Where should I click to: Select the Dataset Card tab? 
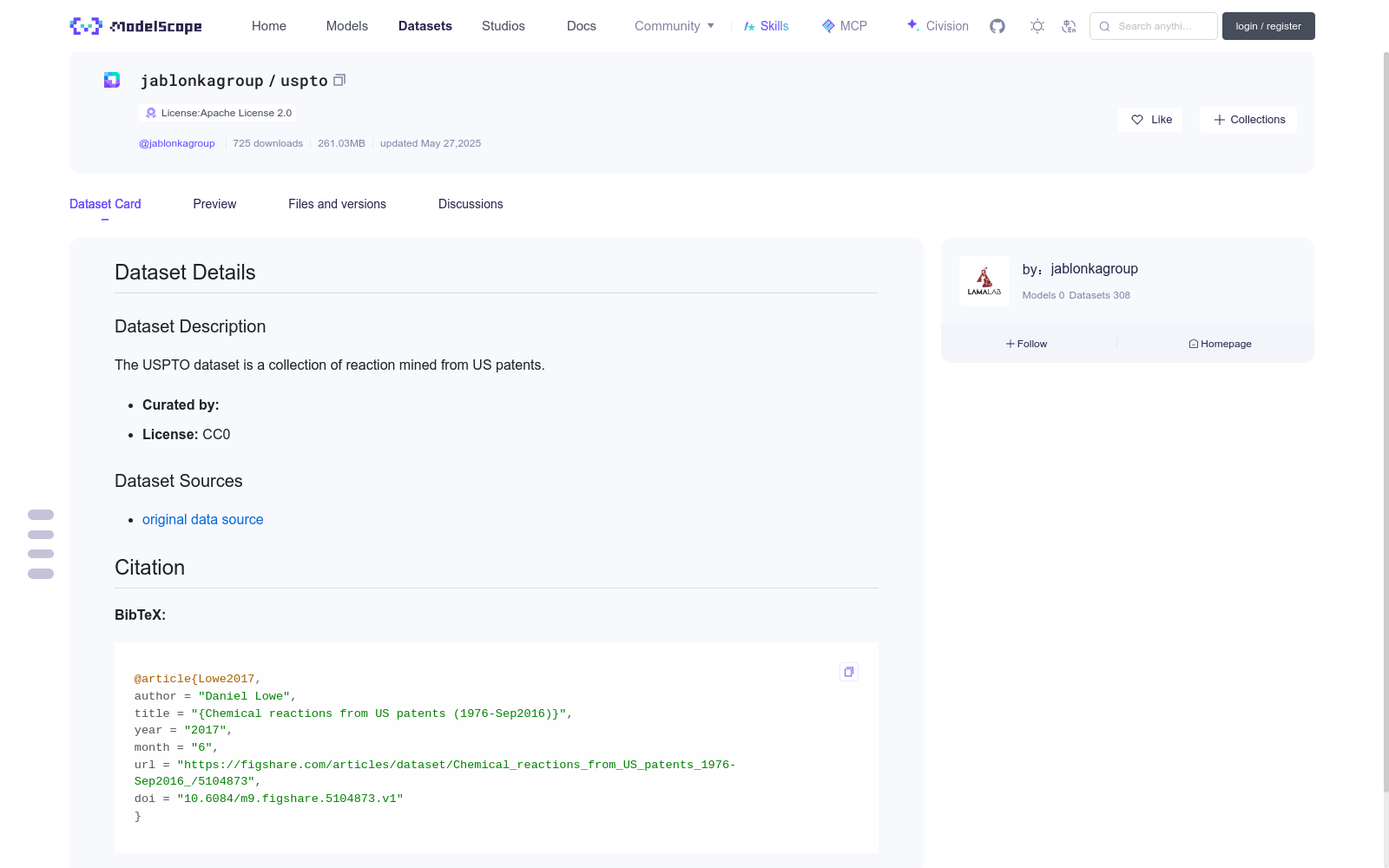click(x=105, y=204)
